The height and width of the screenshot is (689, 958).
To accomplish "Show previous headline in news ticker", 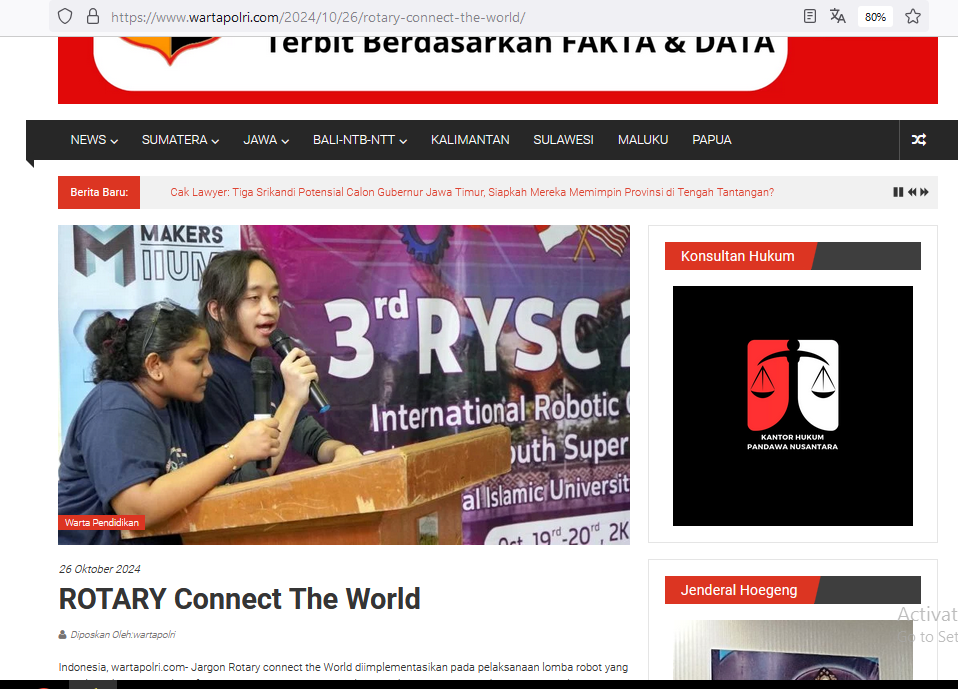I will pos(911,192).
